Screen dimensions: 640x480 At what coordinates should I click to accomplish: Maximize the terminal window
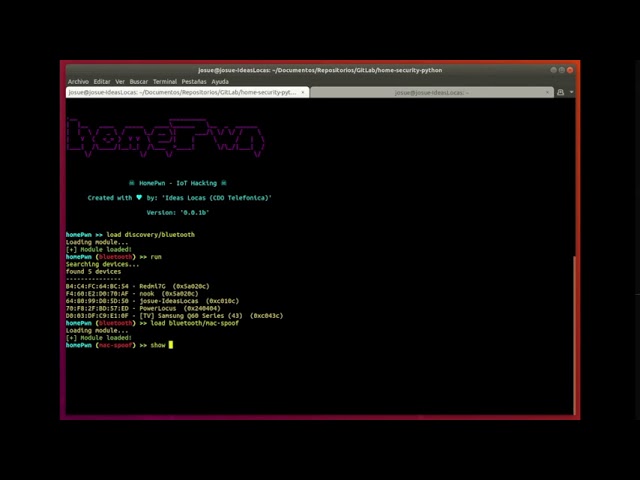562,70
